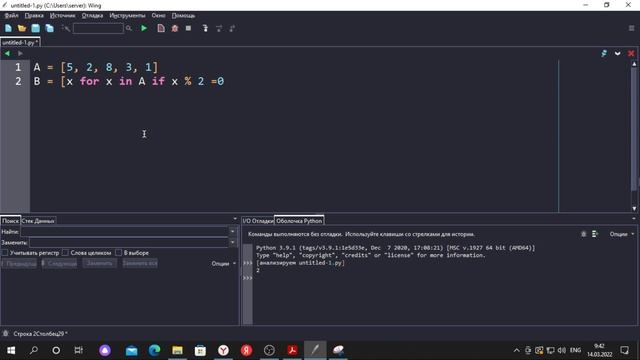The image size is (640, 360).
Task: Click the 'Следующая' search button
Action: pyautogui.click(x=60, y=263)
